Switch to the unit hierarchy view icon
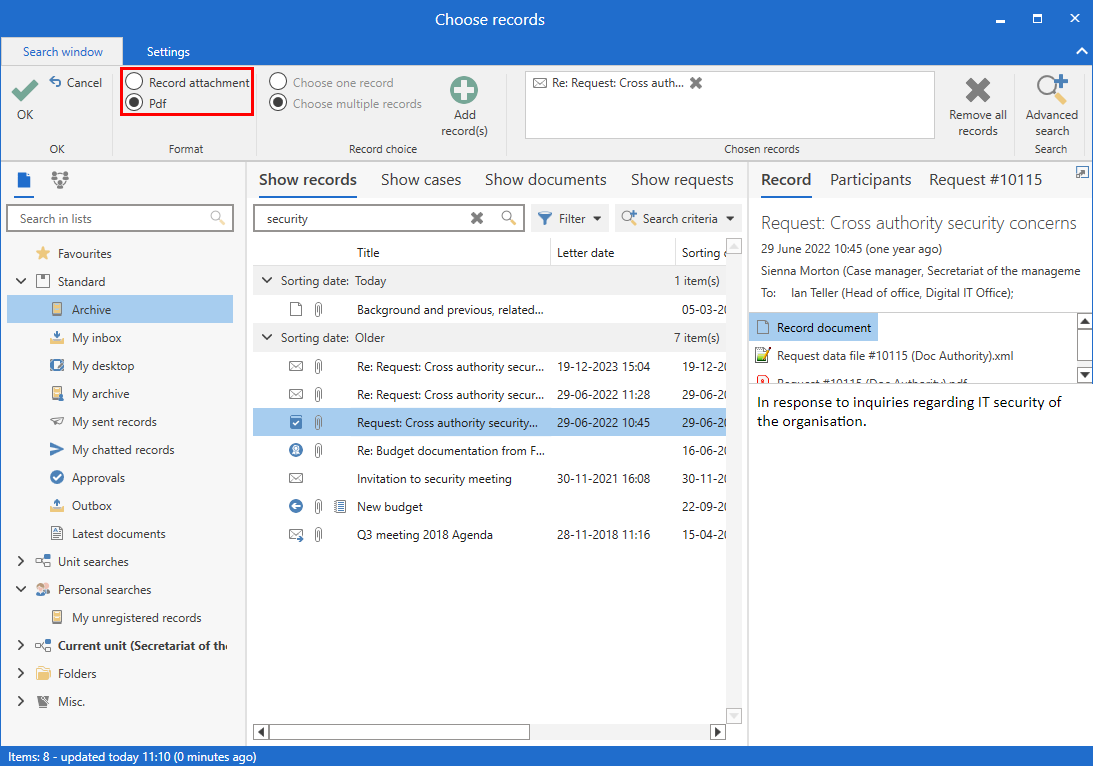This screenshot has width=1093, height=766. (60, 180)
